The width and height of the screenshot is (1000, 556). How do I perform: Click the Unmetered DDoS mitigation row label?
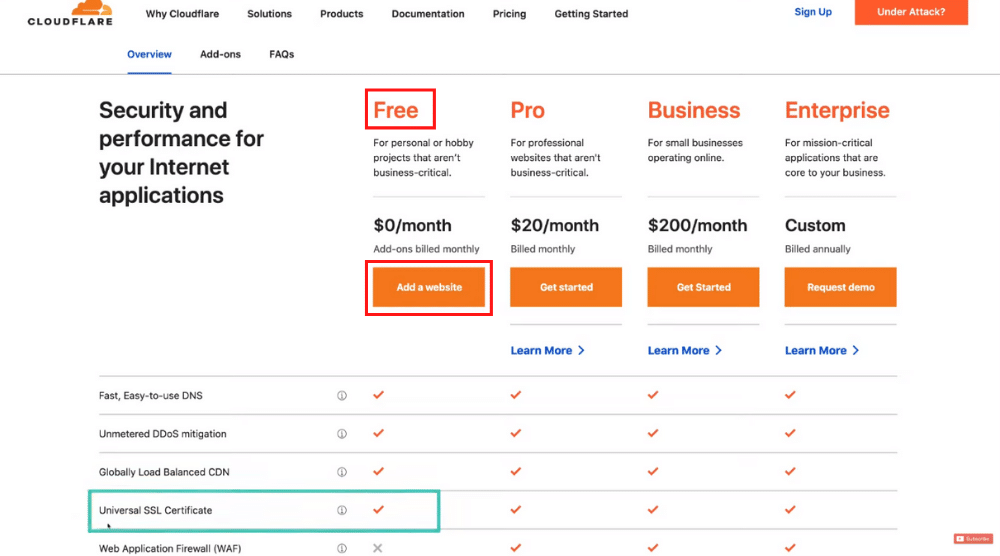tap(163, 434)
